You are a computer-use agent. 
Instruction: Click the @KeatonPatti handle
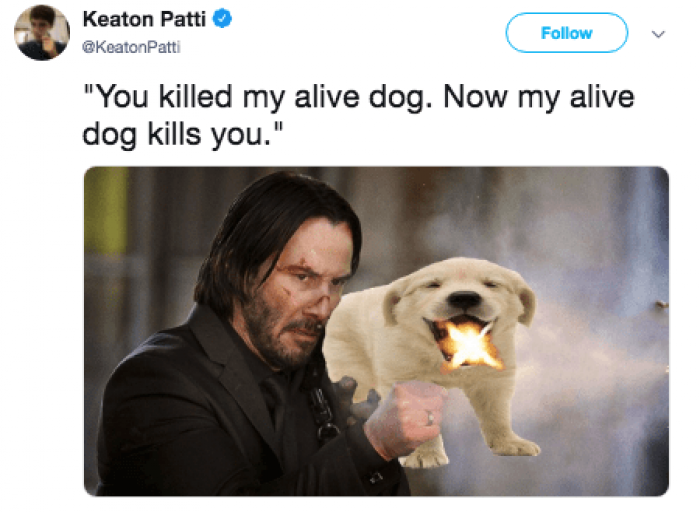[131, 47]
